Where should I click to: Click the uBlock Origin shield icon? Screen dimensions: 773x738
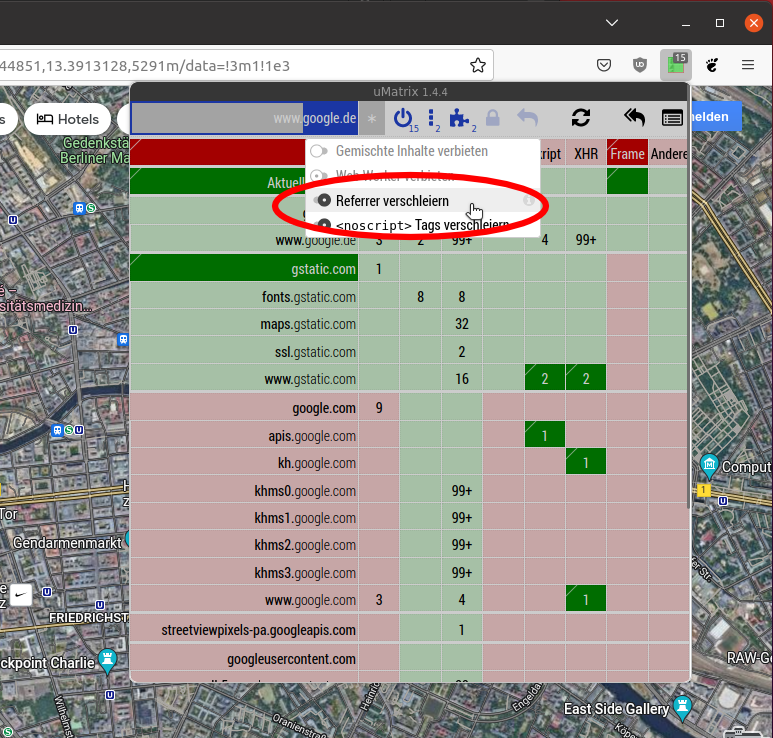640,65
